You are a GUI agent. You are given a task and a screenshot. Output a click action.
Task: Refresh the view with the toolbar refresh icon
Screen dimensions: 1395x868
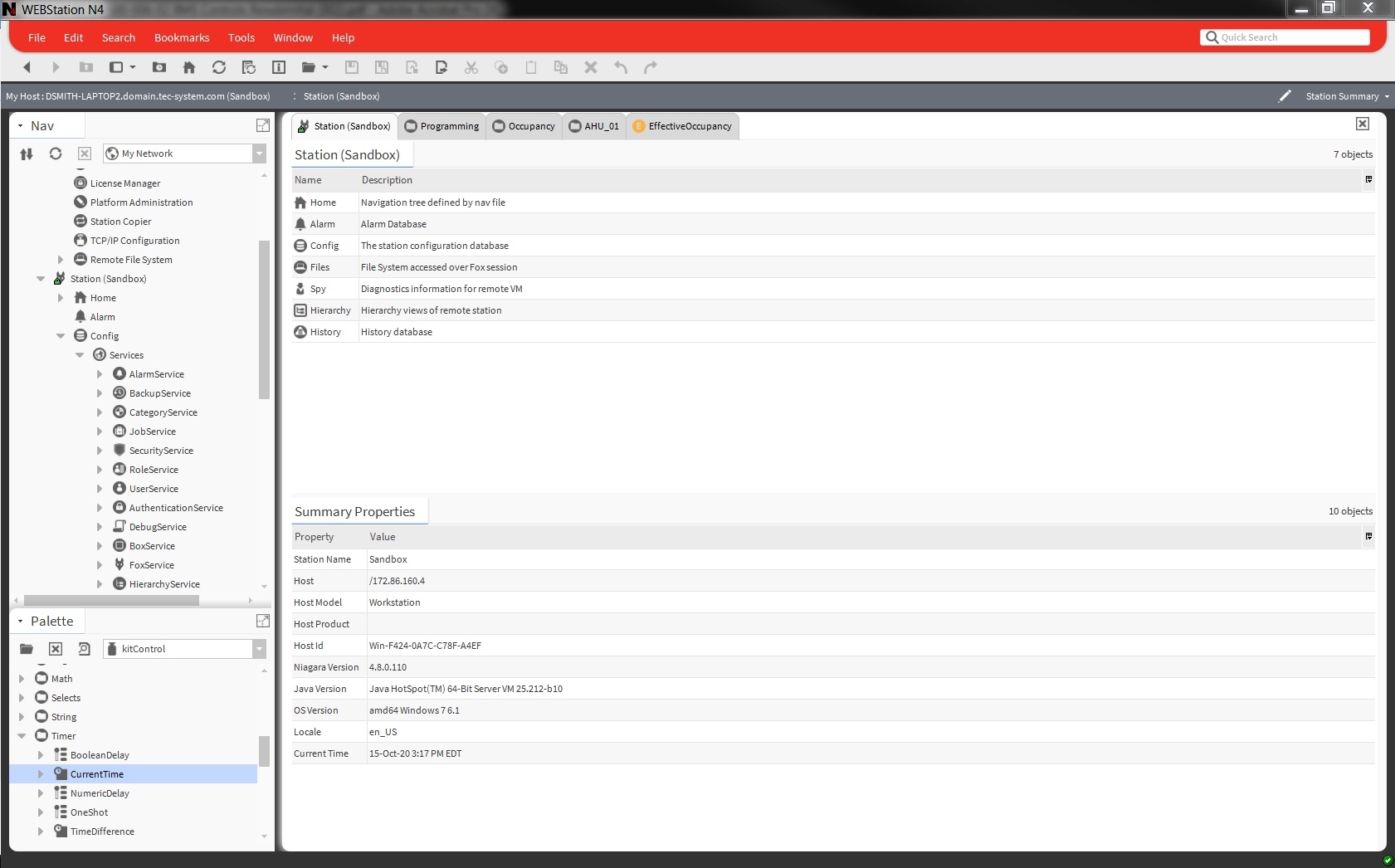(x=219, y=67)
